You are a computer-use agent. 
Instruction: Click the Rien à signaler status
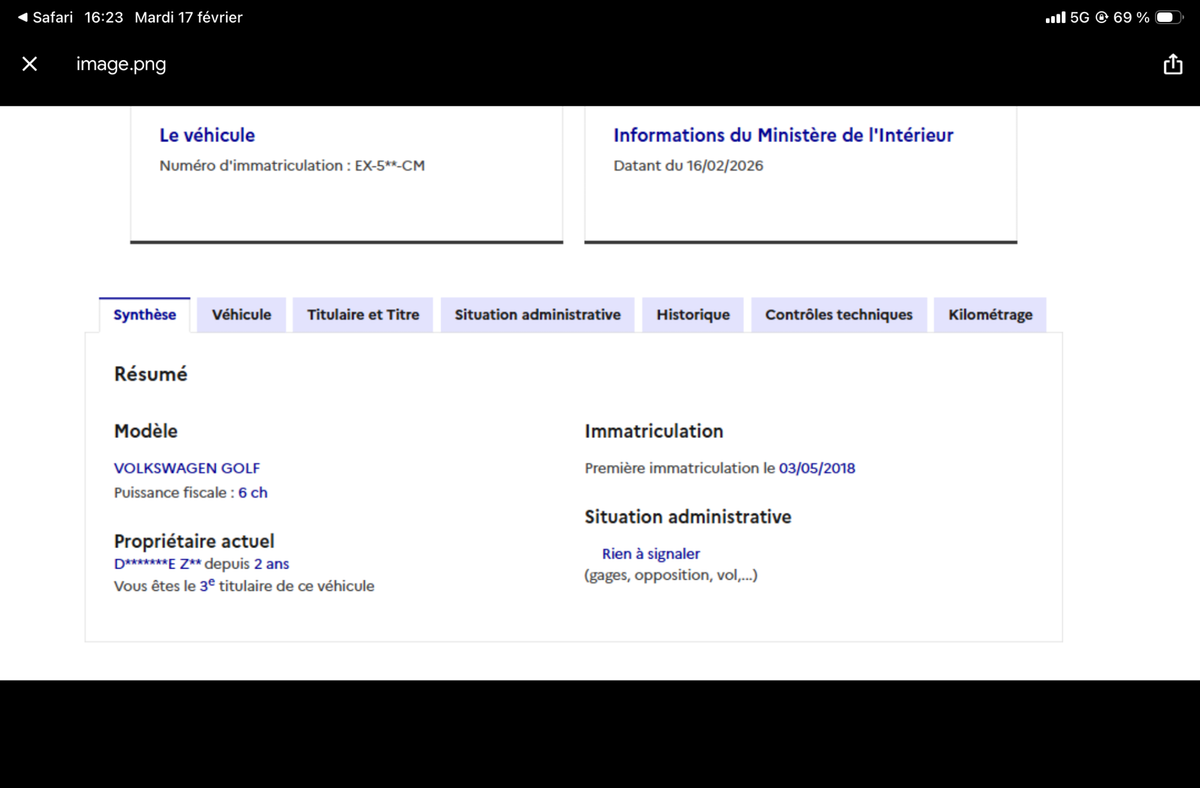[651, 554]
